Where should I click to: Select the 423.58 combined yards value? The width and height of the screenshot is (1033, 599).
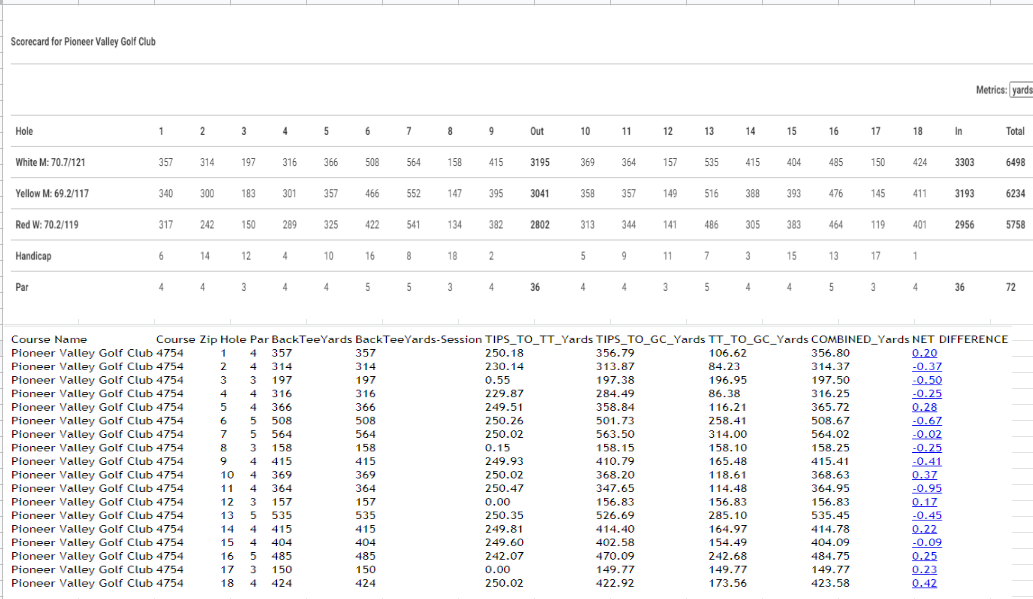pos(830,583)
